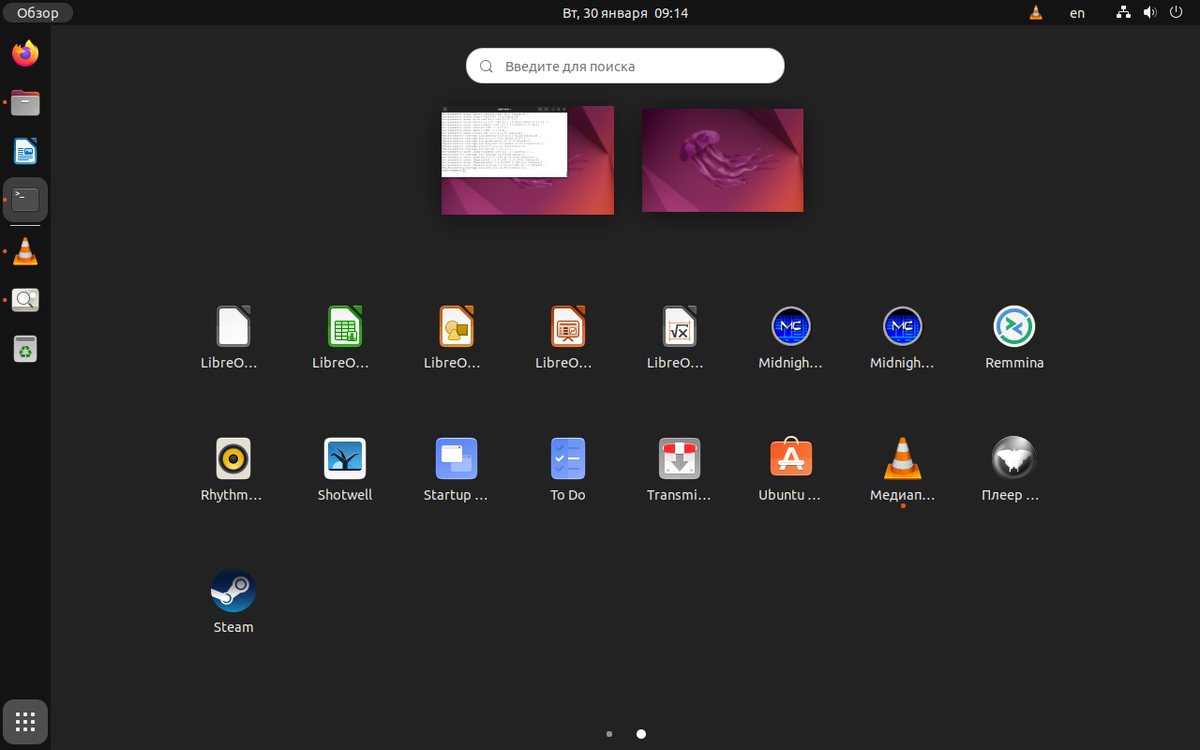Screen dimensions: 1200x750
Task: Open Midnight Commander
Action: pos(790,325)
